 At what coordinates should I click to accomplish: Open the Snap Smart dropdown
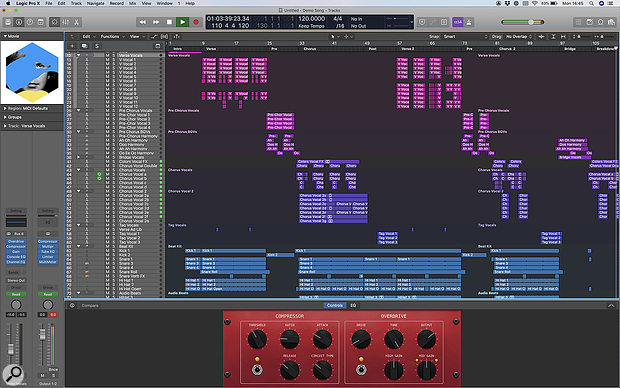tap(466, 36)
